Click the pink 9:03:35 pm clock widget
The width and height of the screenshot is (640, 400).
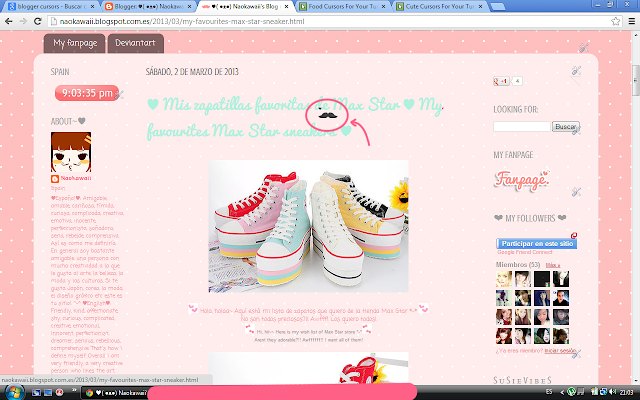click(87, 93)
